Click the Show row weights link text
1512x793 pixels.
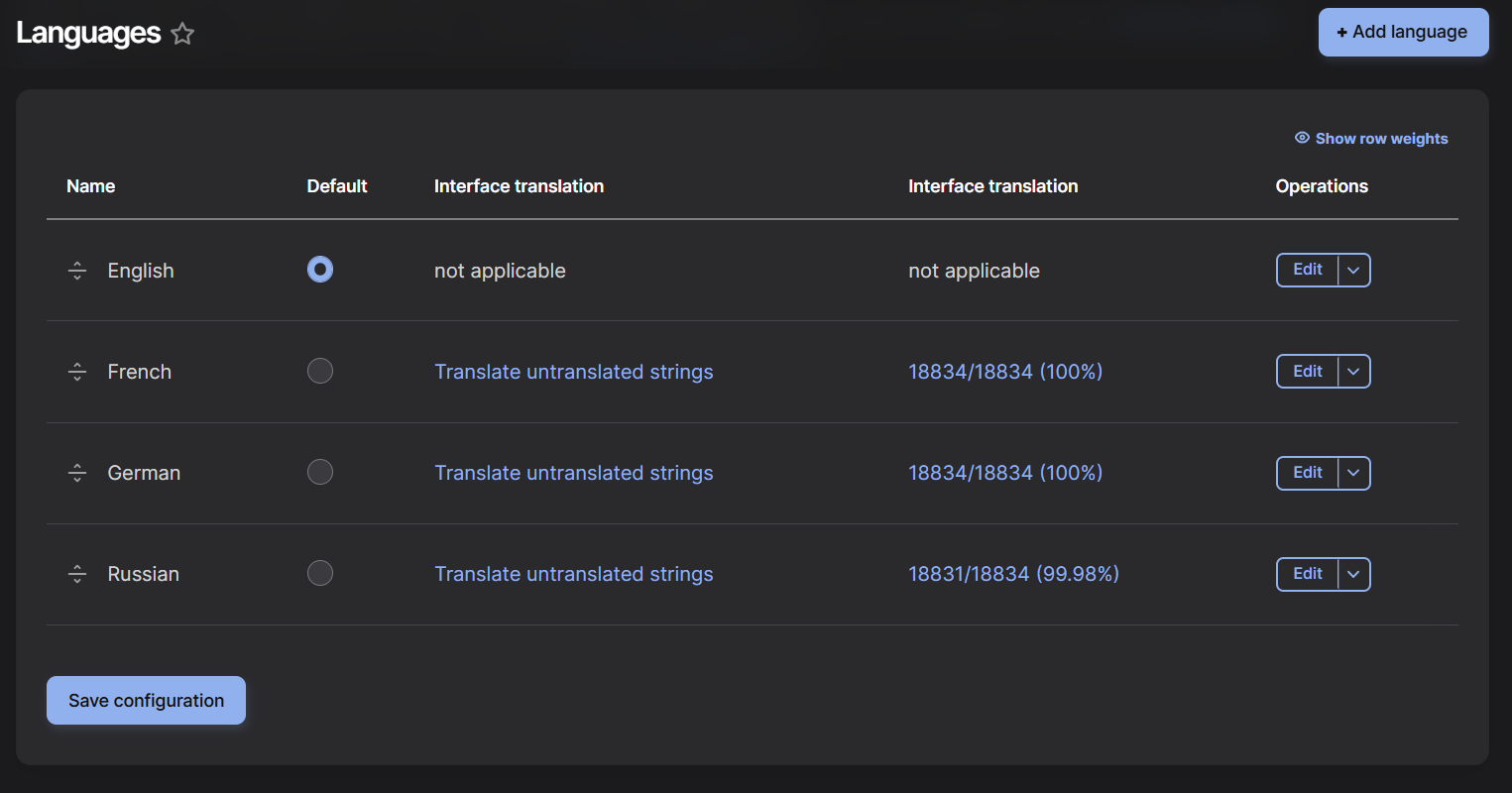coord(1381,139)
